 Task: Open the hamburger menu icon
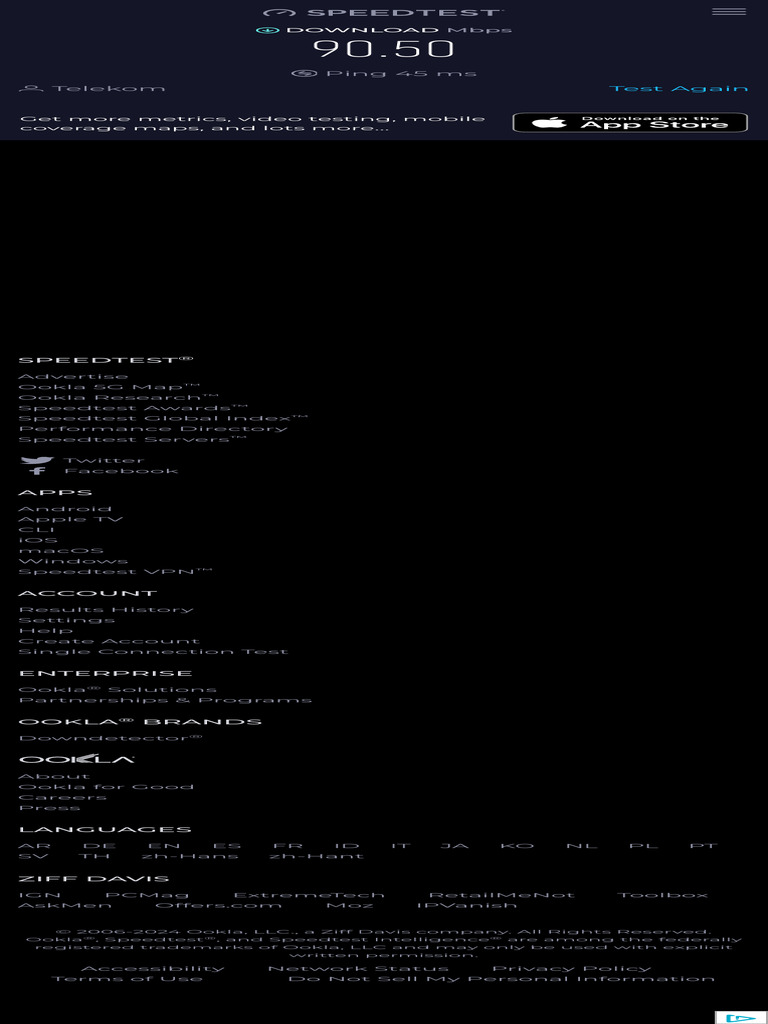(x=729, y=12)
